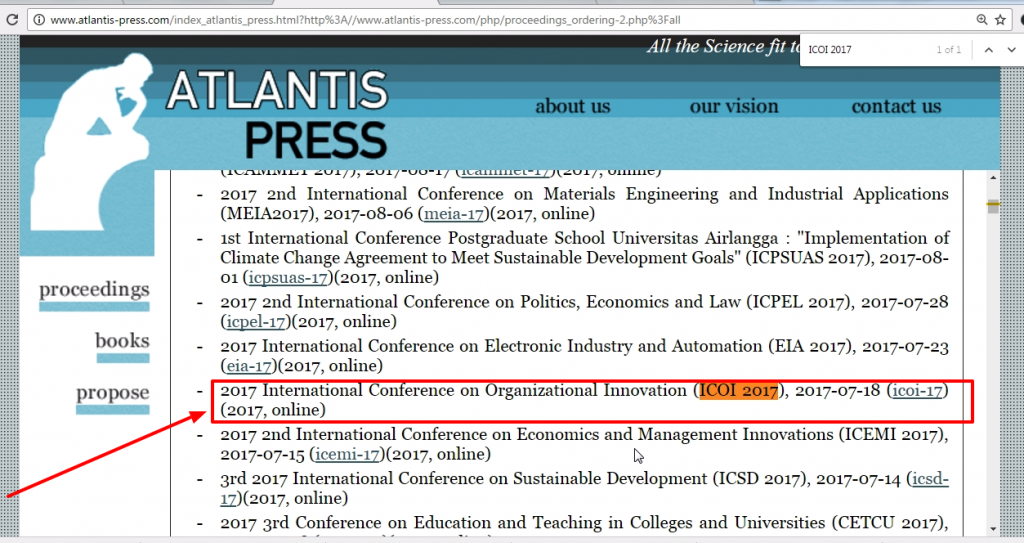This screenshot has height=543, width=1024.
Task: Open the icoi-17 proceedings link
Action: (917, 390)
